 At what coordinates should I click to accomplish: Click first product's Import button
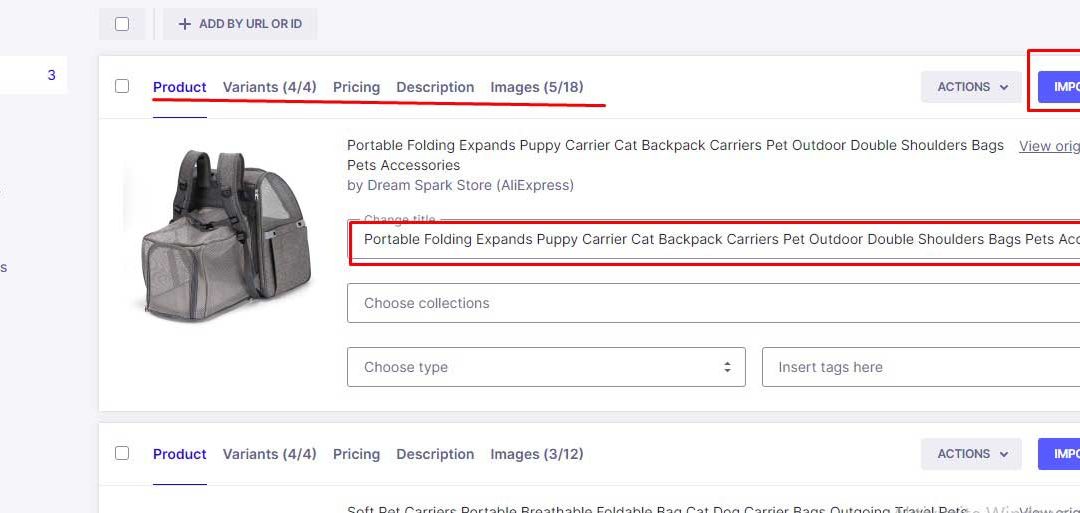tap(1060, 87)
